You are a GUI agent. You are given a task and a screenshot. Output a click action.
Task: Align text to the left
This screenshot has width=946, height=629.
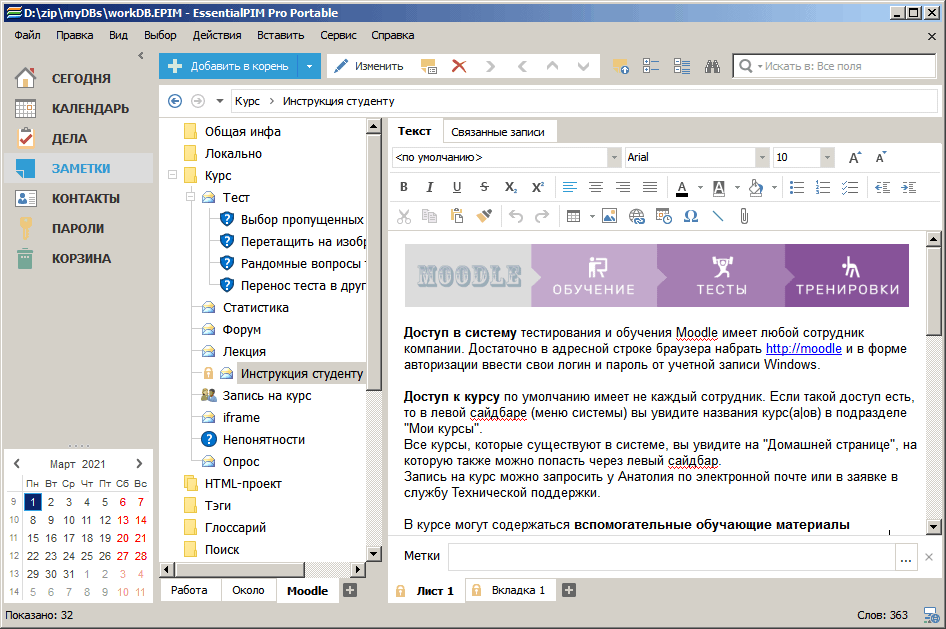569,188
